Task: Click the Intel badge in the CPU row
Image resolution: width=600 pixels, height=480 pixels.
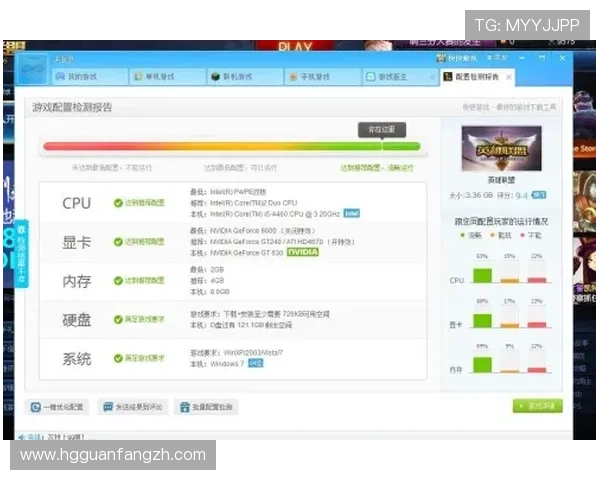Action: [352, 213]
